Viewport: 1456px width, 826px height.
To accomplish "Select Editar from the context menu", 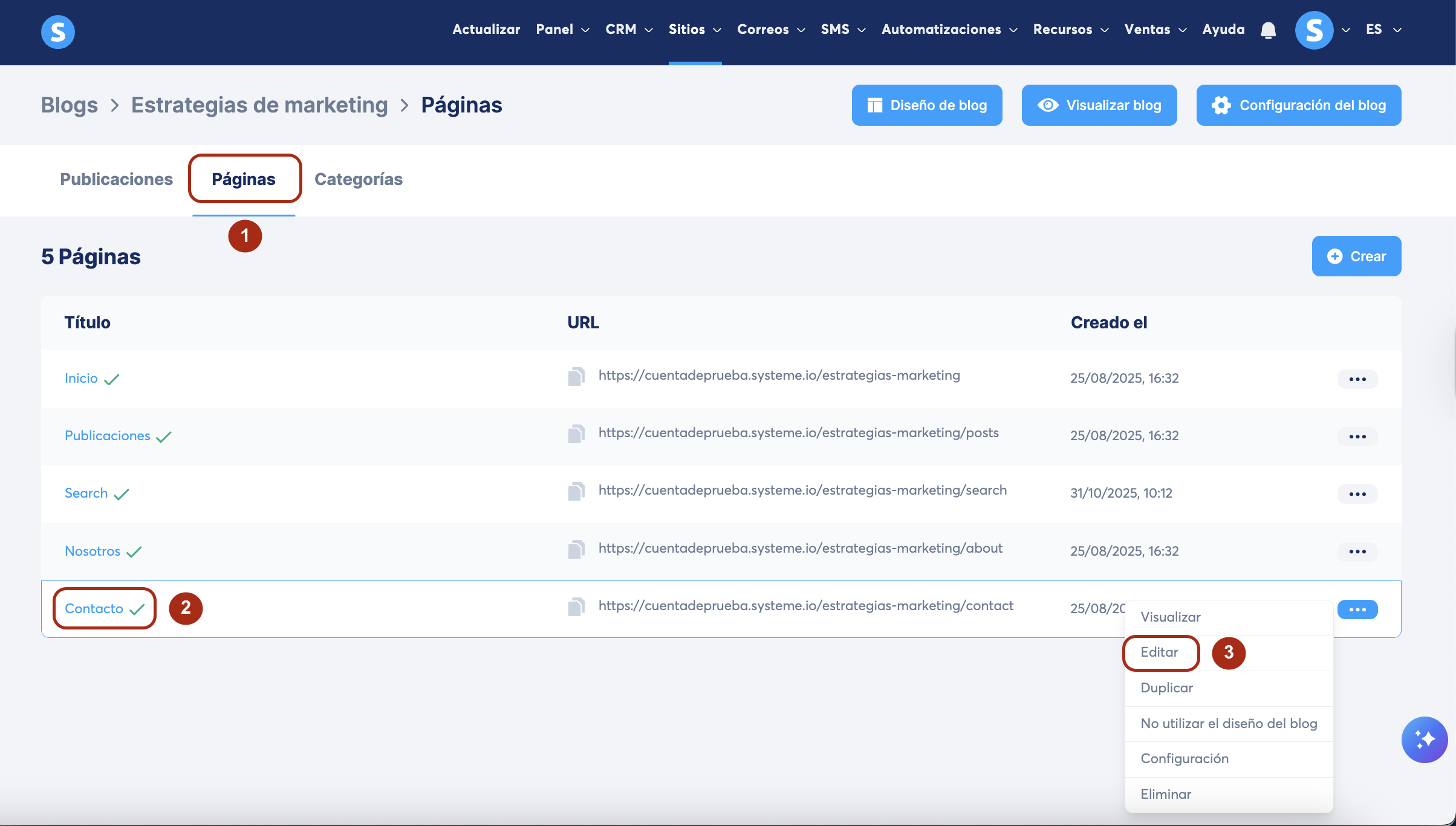I will (1159, 652).
